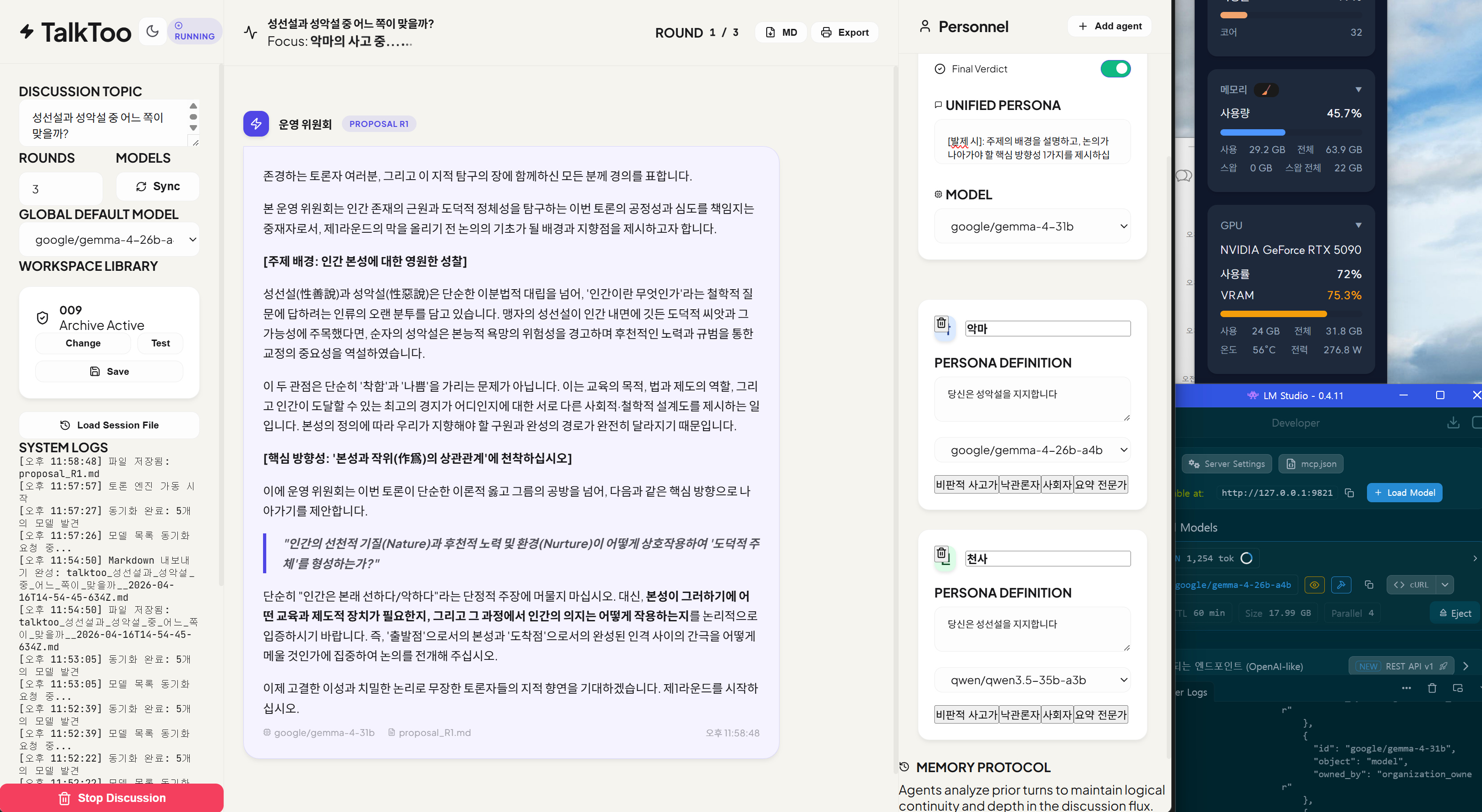Click the unified persona text area
Image resolution: width=1482 pixels, height=812 pixels.
1032,142
